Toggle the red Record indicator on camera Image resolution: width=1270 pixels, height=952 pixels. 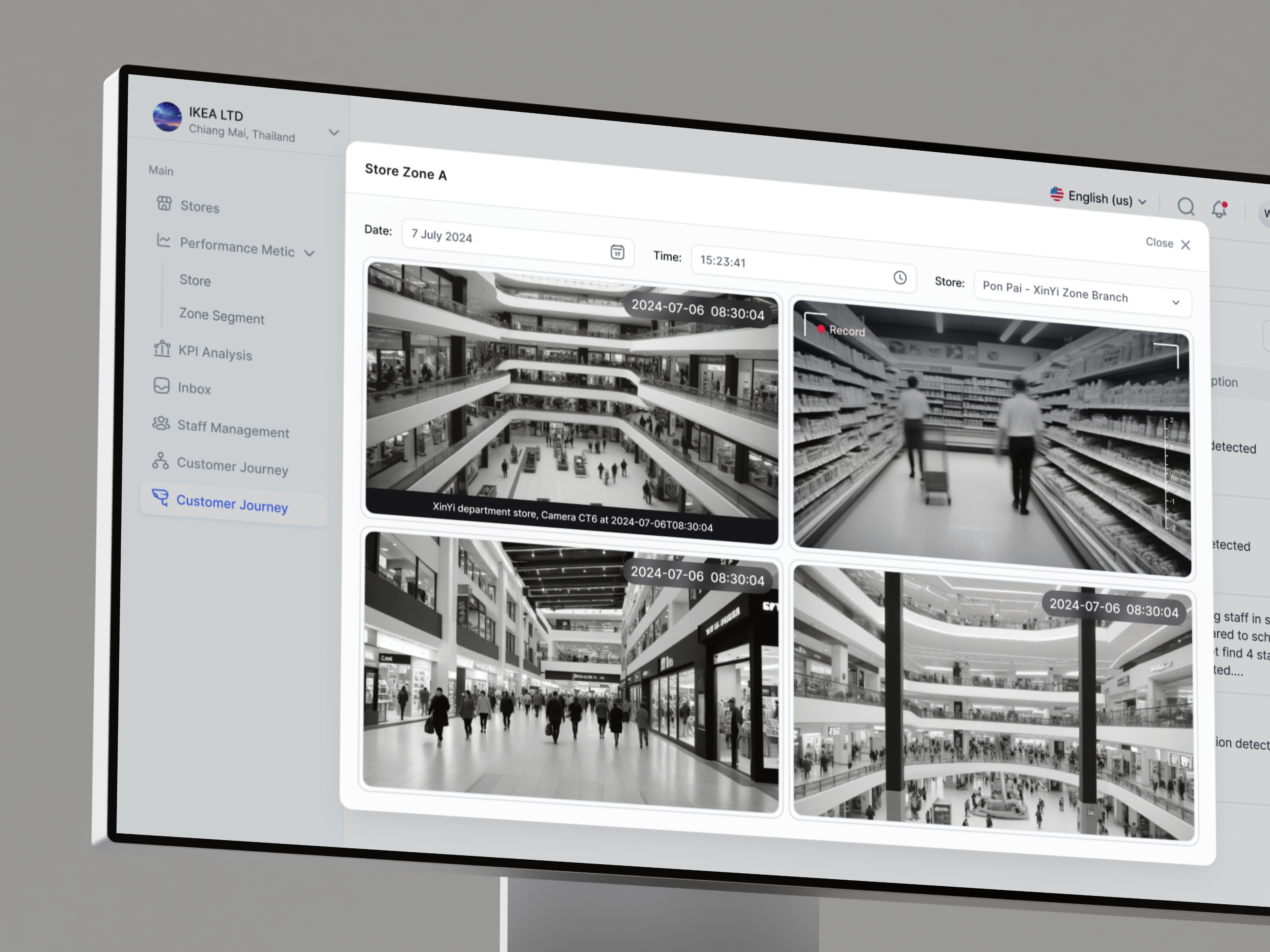(x=821, y=329)
